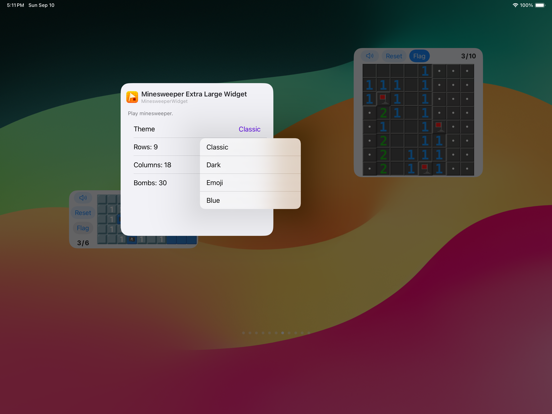The height and width of the screenshot is (414, 552).
Task: Mute sound in the right widget
Action: pos(370,56)
